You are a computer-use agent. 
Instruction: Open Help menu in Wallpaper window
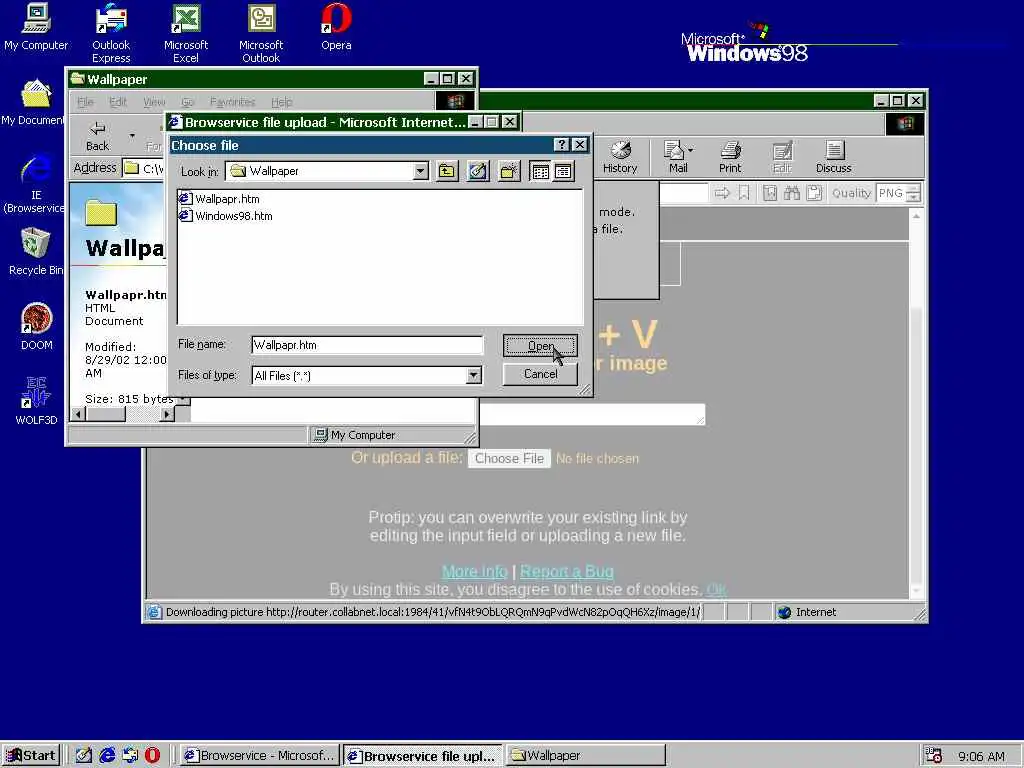click(281, 102)
